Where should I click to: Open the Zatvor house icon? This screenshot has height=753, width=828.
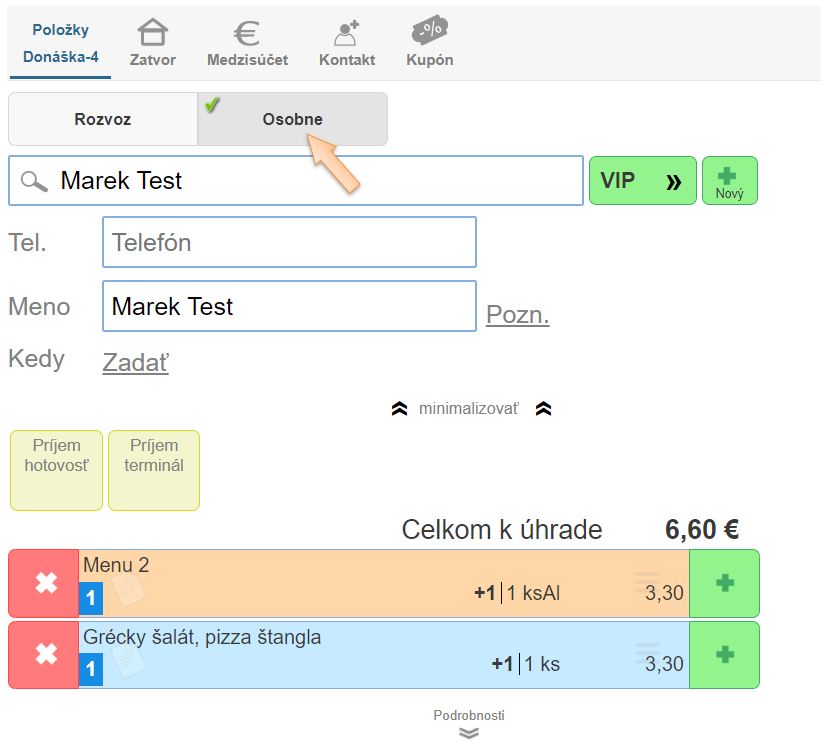152,34
